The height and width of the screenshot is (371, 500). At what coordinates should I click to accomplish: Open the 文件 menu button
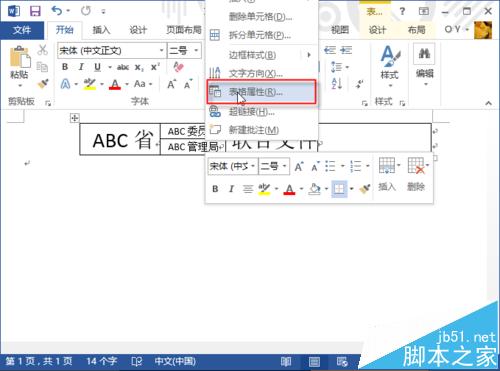22,30
